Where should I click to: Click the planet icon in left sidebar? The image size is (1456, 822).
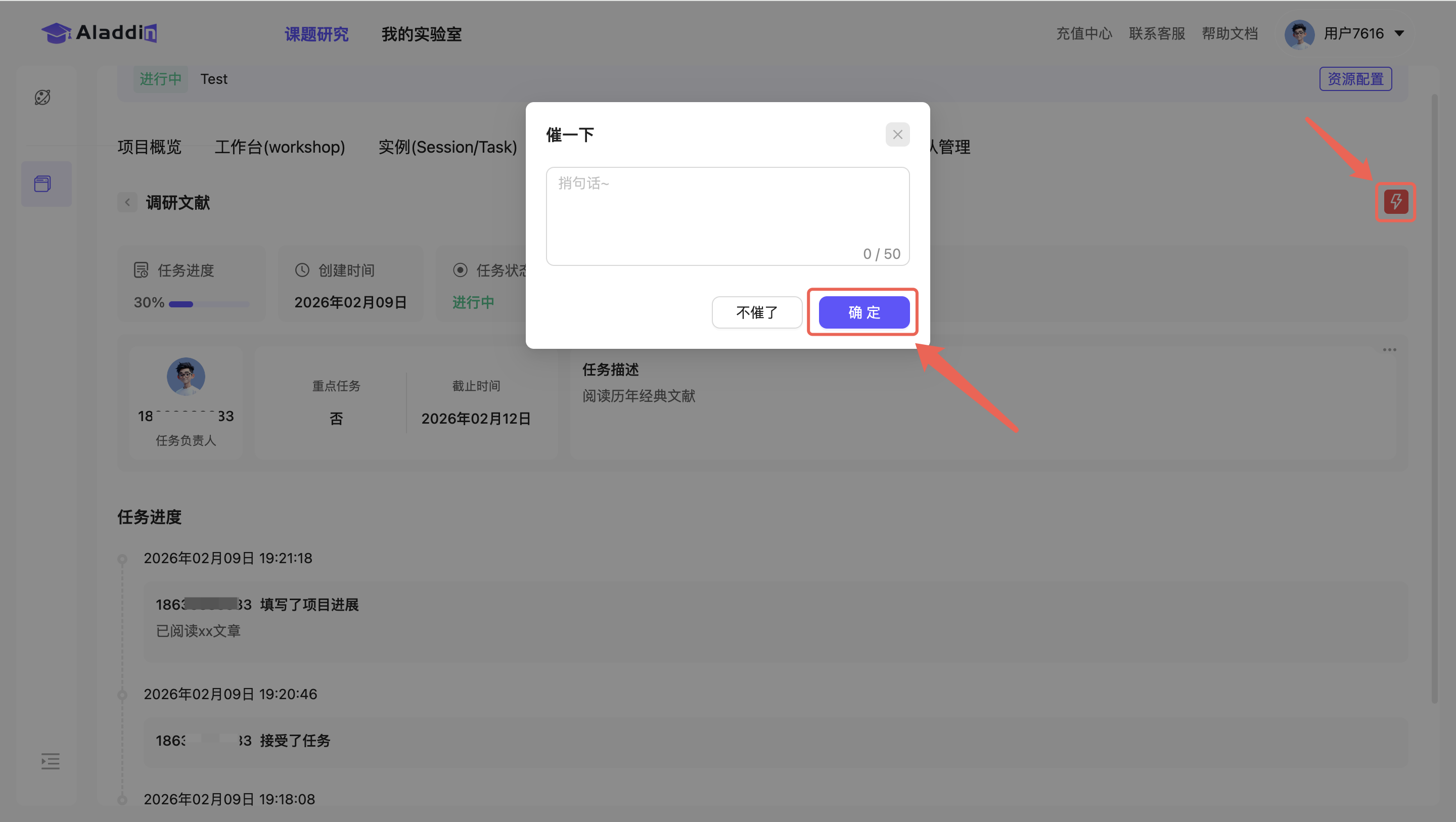[42, 97]
